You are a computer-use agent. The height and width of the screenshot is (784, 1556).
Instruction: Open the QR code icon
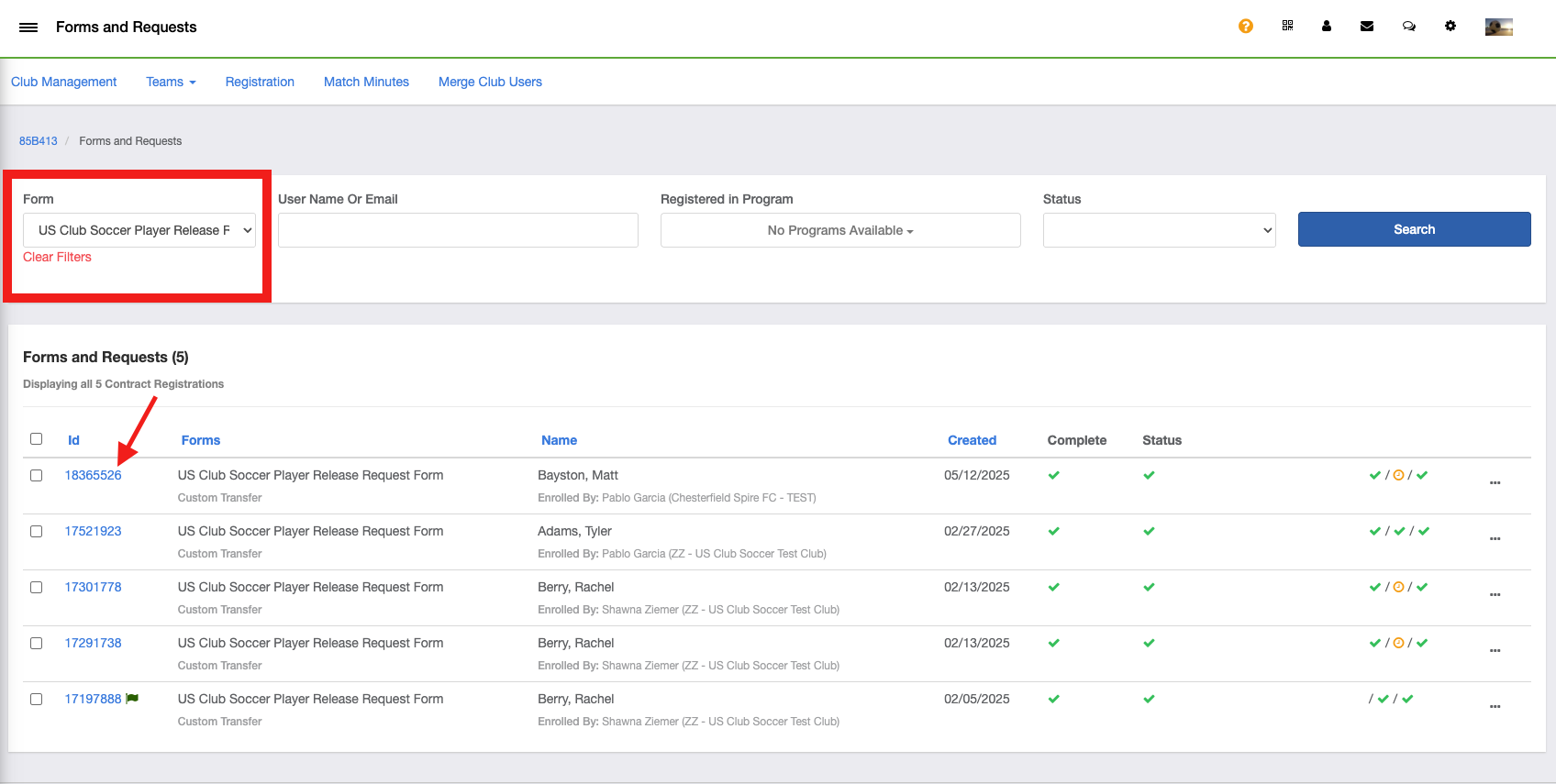point(1287,27)
